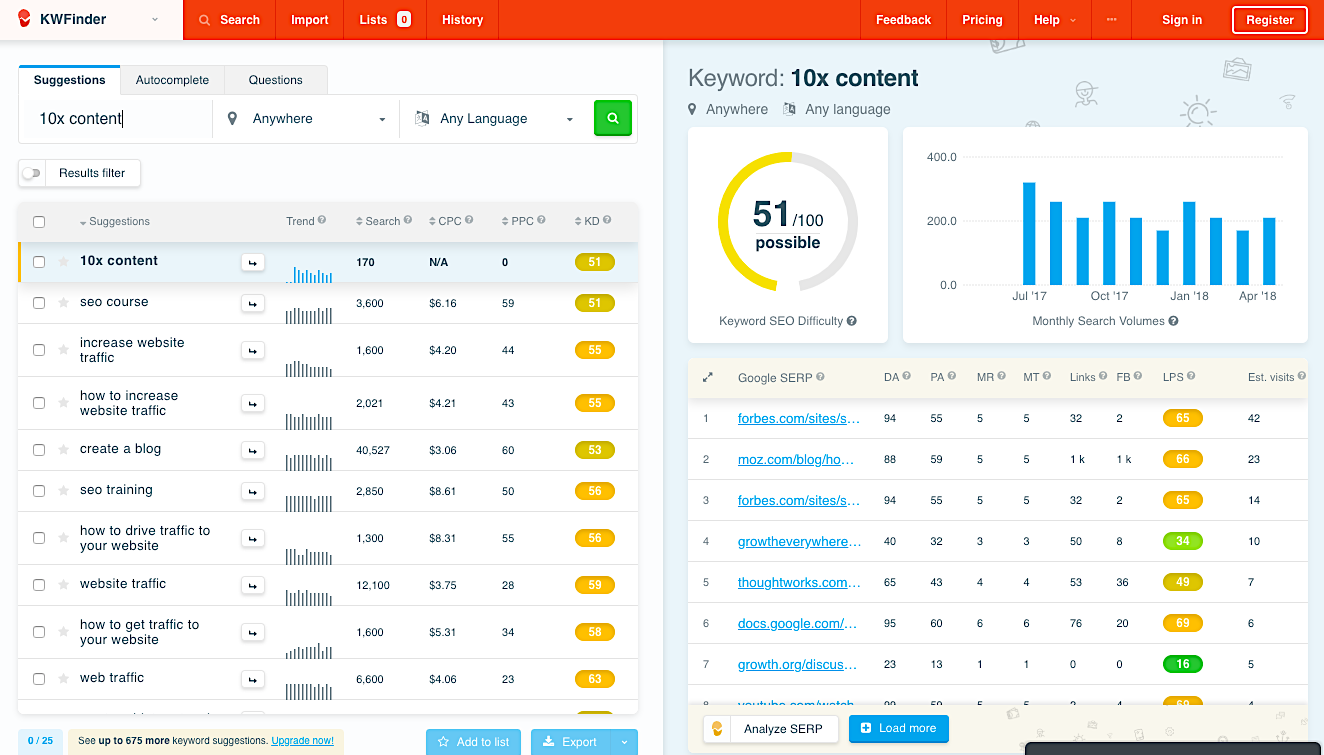Star the web traffic keyword
This screenshot has width=1324, height=755.
tap(64, 679)
